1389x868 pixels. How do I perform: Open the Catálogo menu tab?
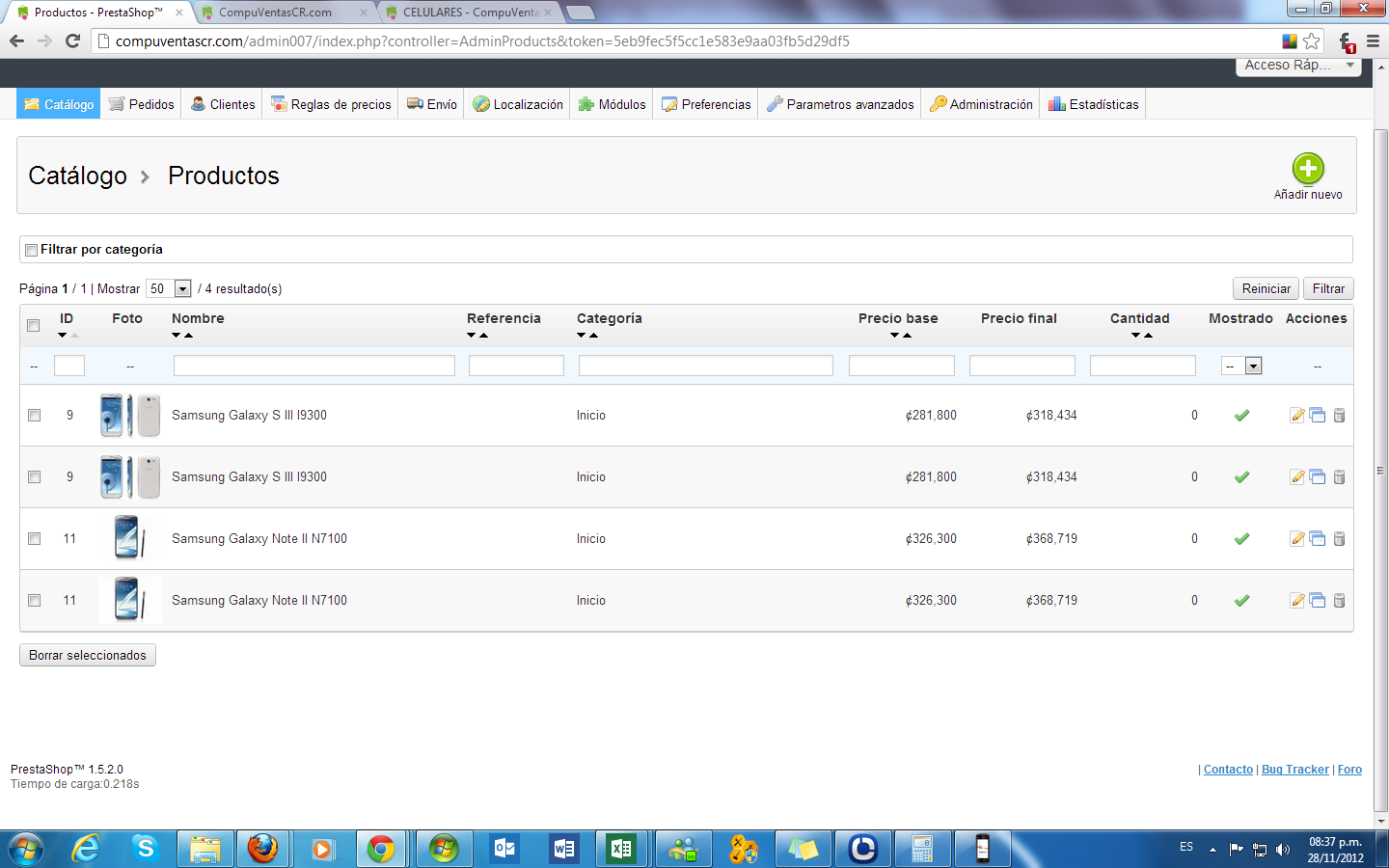pyautogui.click(x=58, y=104)
